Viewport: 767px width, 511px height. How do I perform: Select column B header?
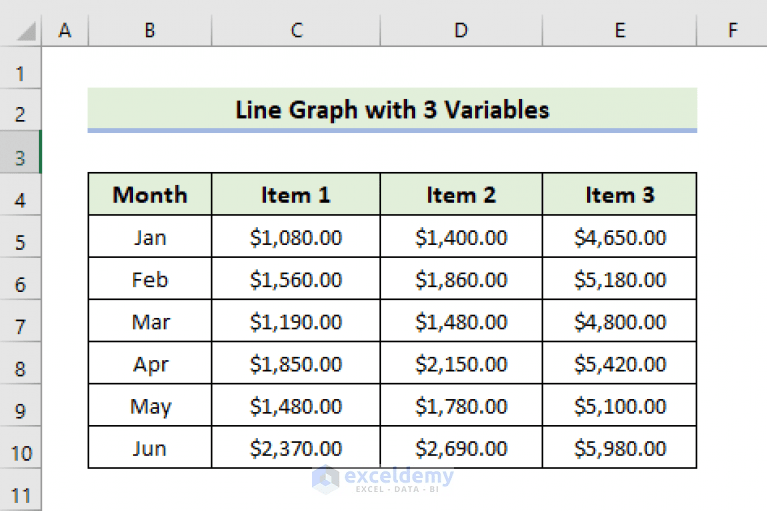[150, 31]
